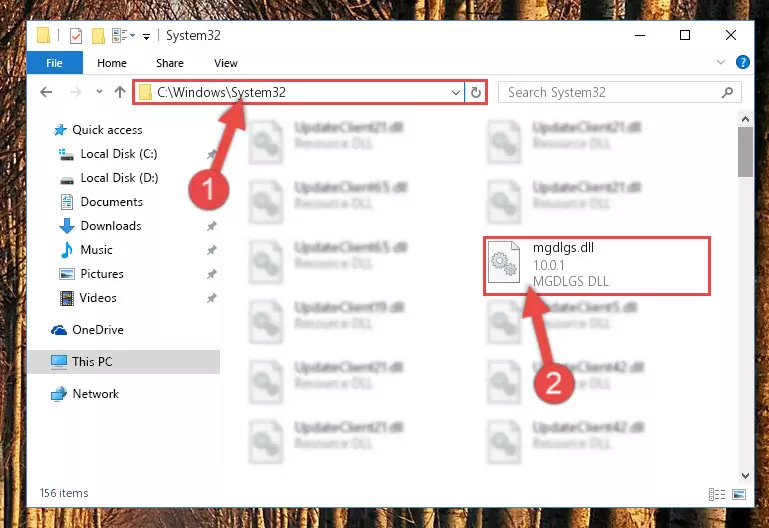Screen dimensions: 769x528
Task: Switch to the View ribbon tab
Action: pos(226,63)
